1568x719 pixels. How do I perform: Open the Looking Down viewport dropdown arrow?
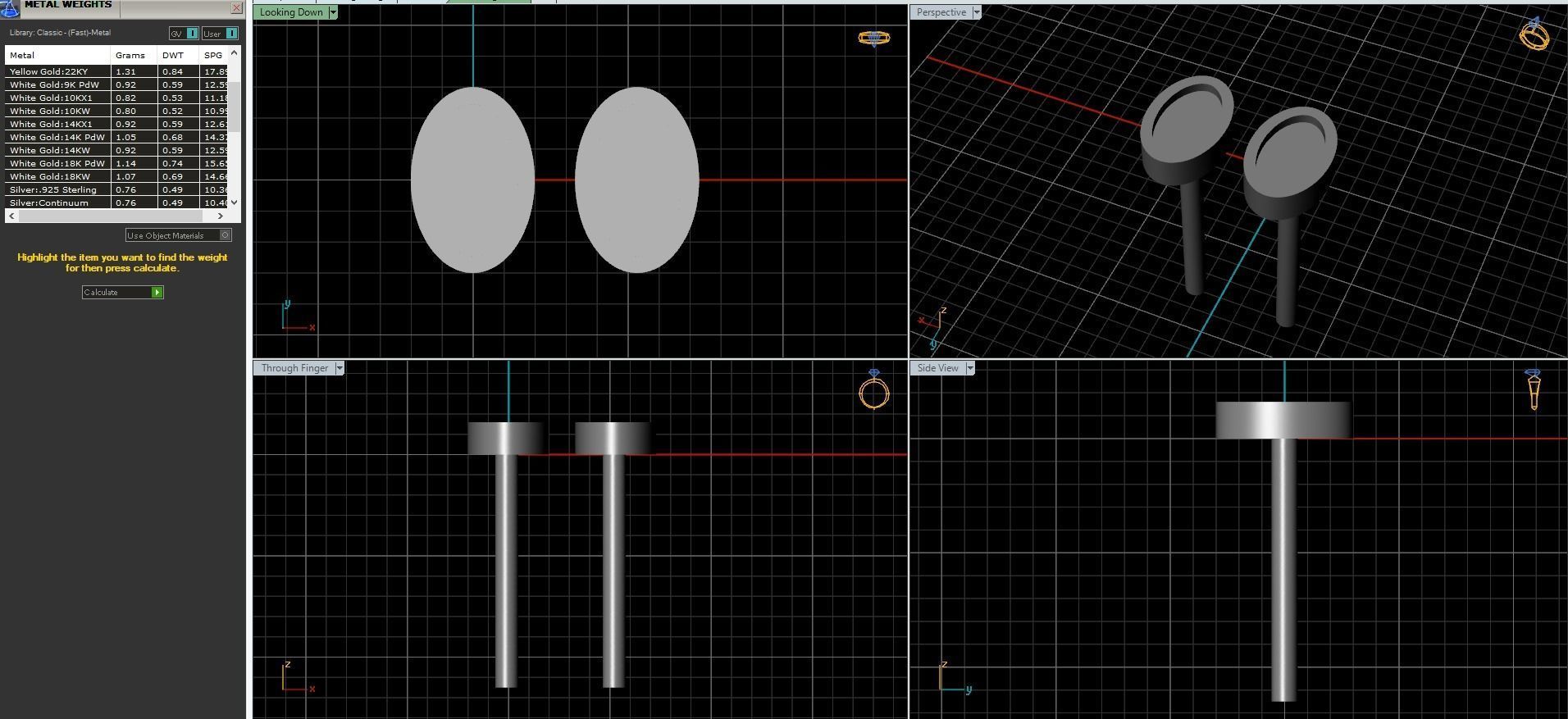pyautogui.click(x=333, y=12)
